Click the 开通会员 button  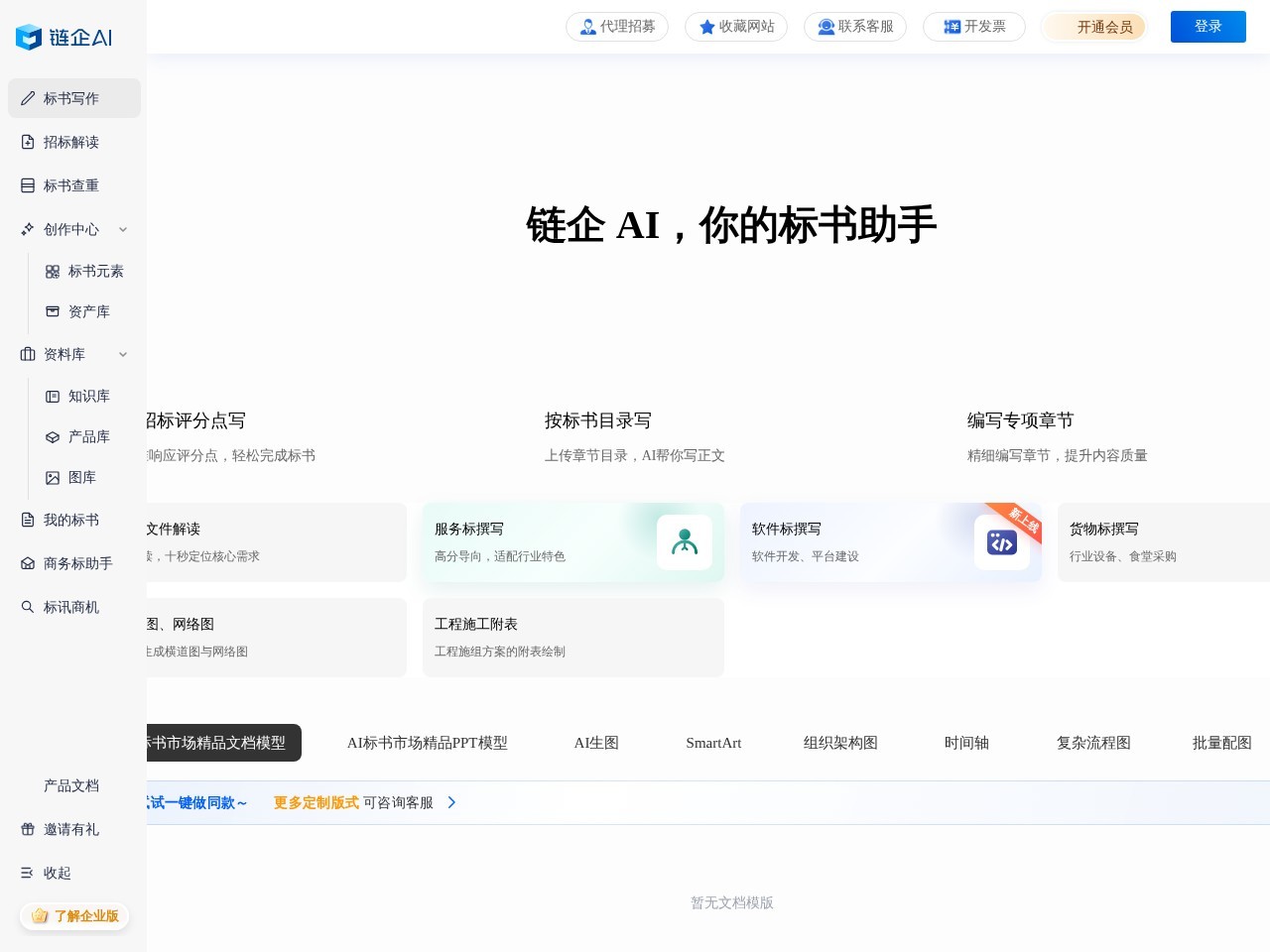[1094, 27]
